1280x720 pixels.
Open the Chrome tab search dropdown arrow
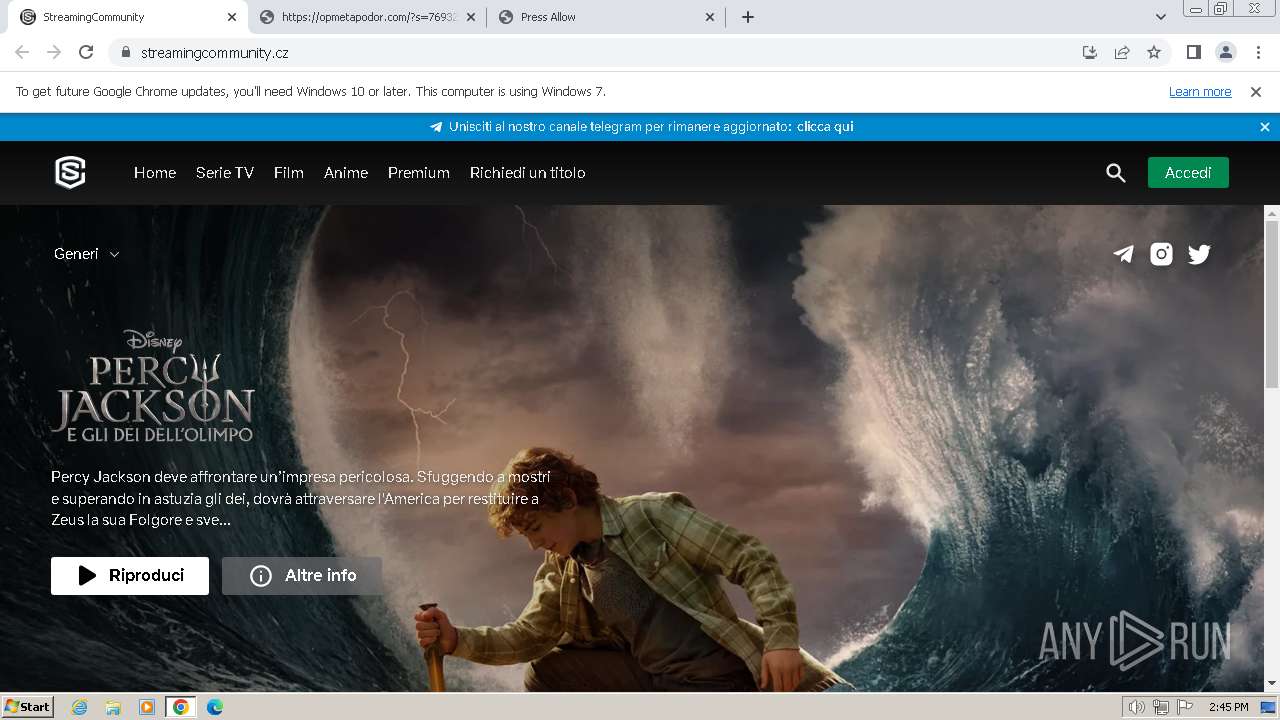coord(1161,17)
